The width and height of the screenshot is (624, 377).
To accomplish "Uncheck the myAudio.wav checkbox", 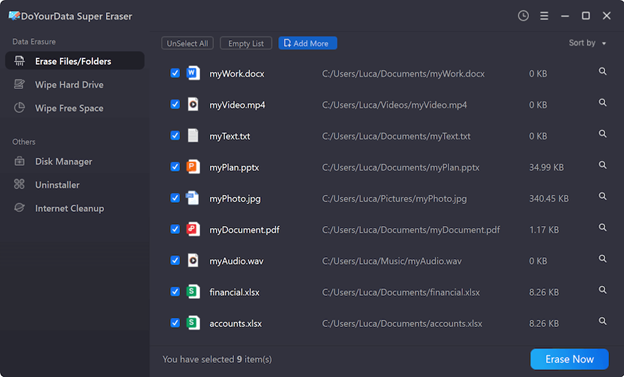I will (x=175, y=260).
